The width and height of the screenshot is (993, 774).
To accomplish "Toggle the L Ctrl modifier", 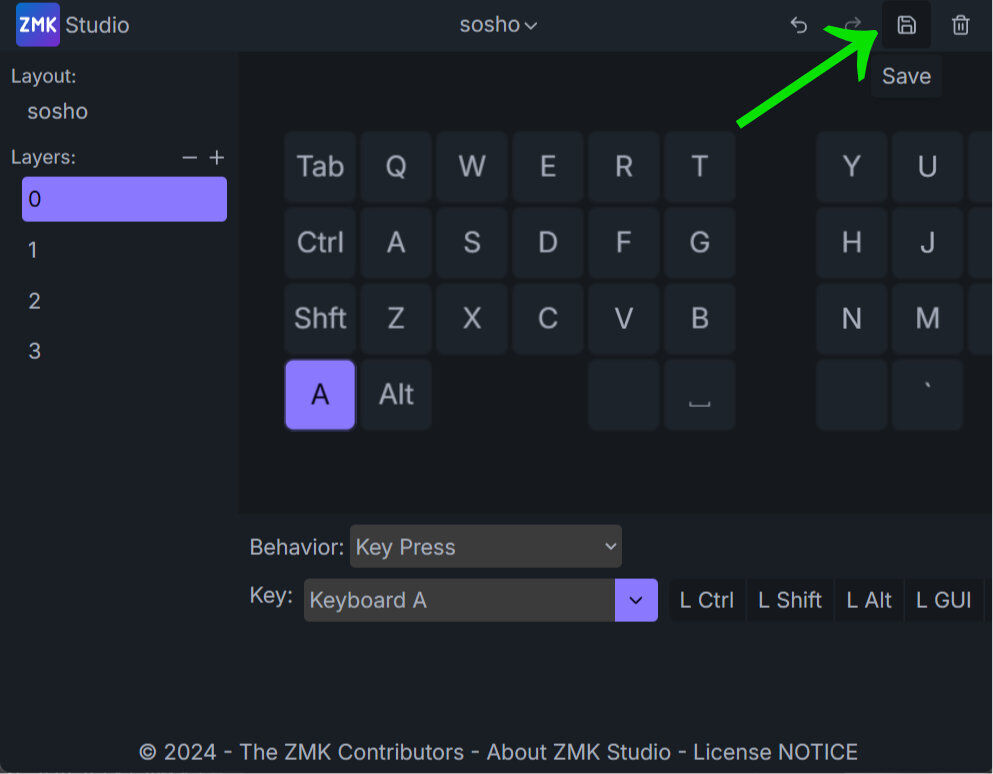I will coord(707,600).
